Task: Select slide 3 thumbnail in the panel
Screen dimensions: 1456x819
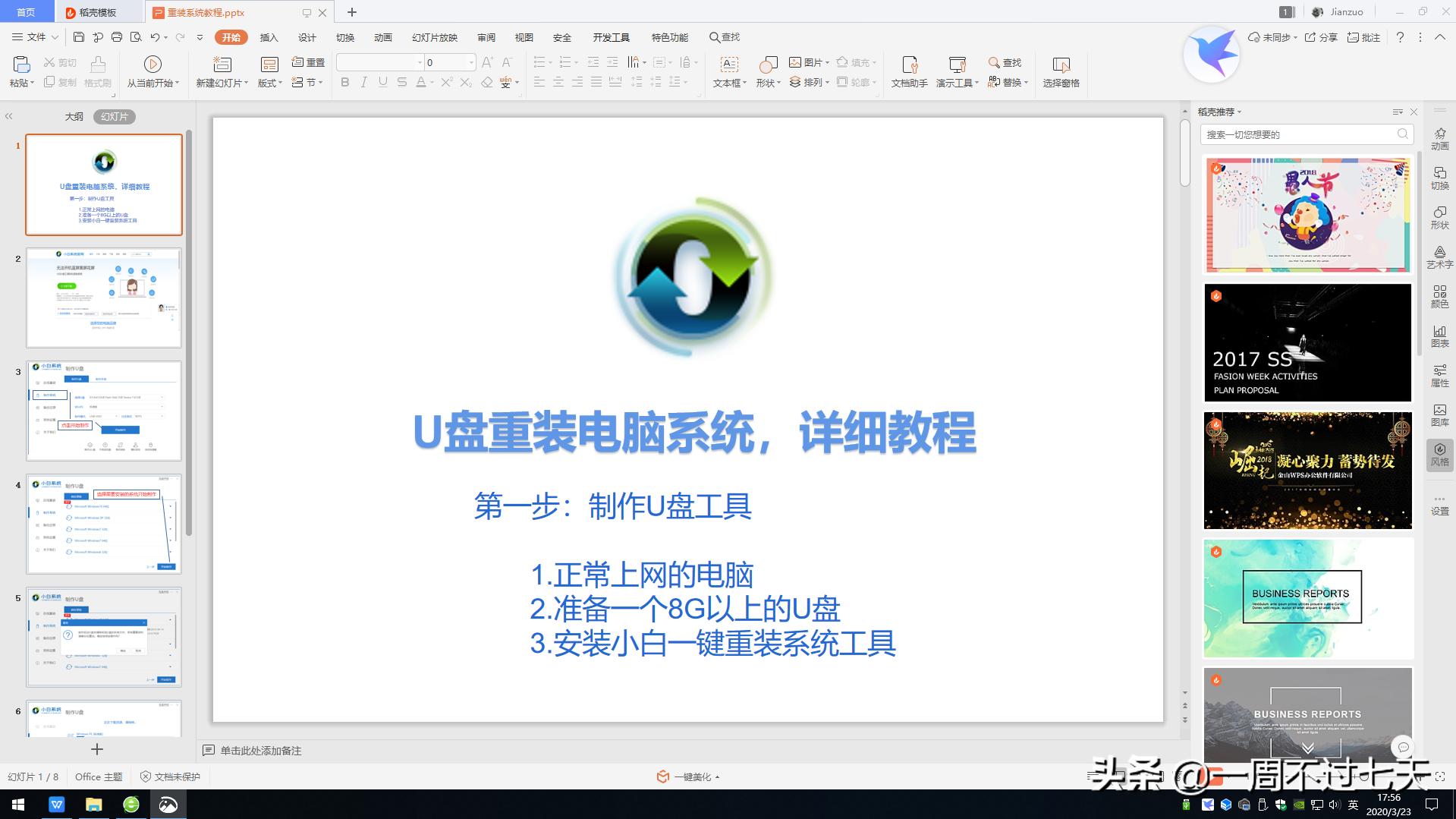Action: point(104,411)
